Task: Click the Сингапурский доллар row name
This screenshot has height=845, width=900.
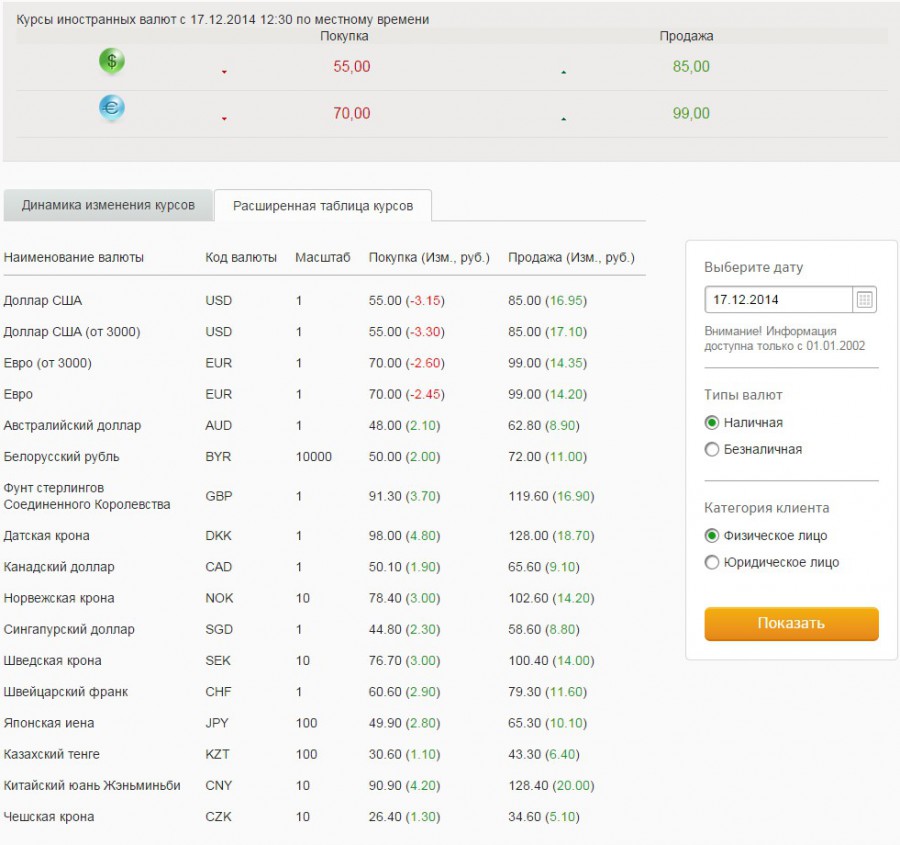Action: (x=69, y=629)
